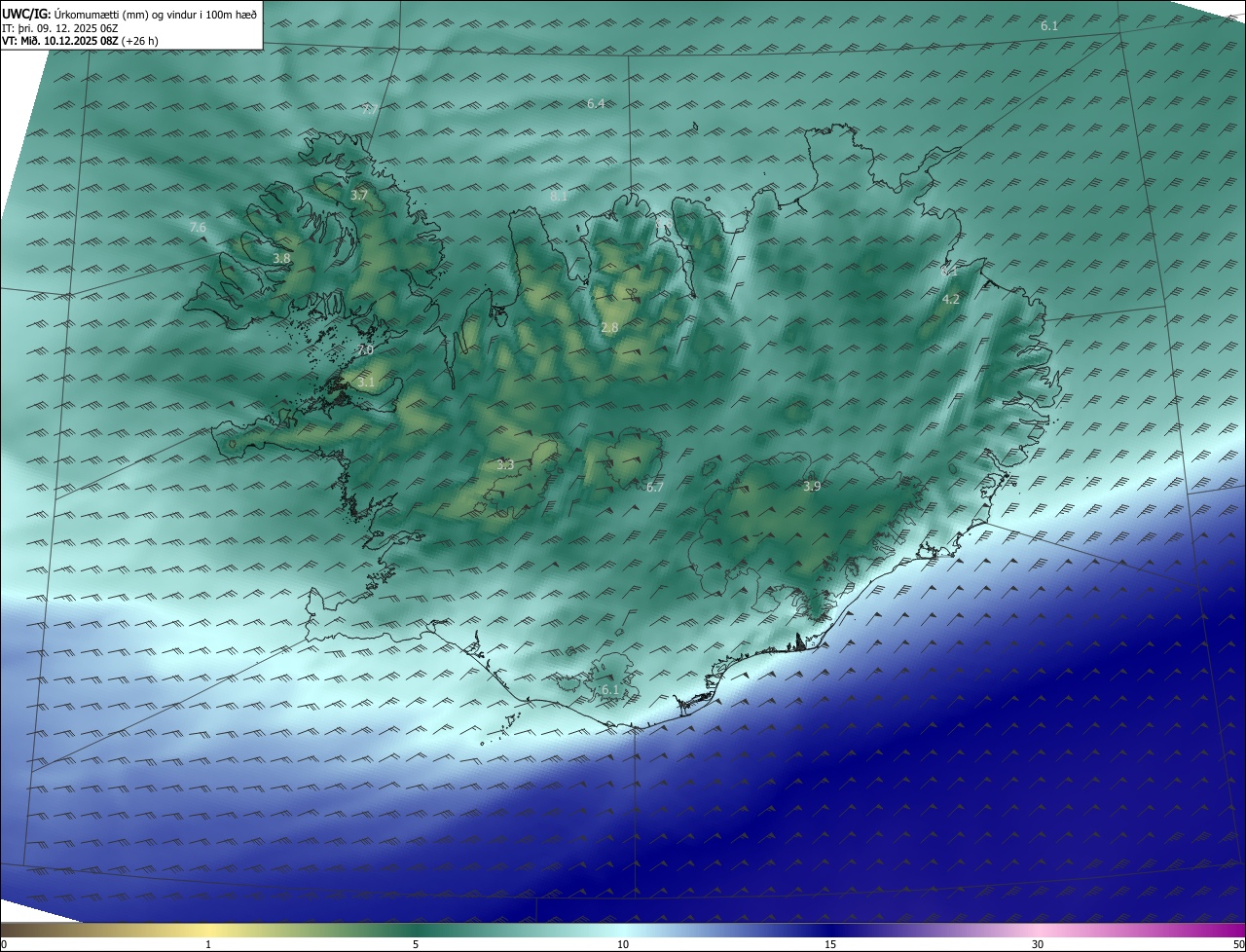1246x952 pixels.
Task: Click the 2.8 value label in north Iceland
Action: [x=609, y=328]
